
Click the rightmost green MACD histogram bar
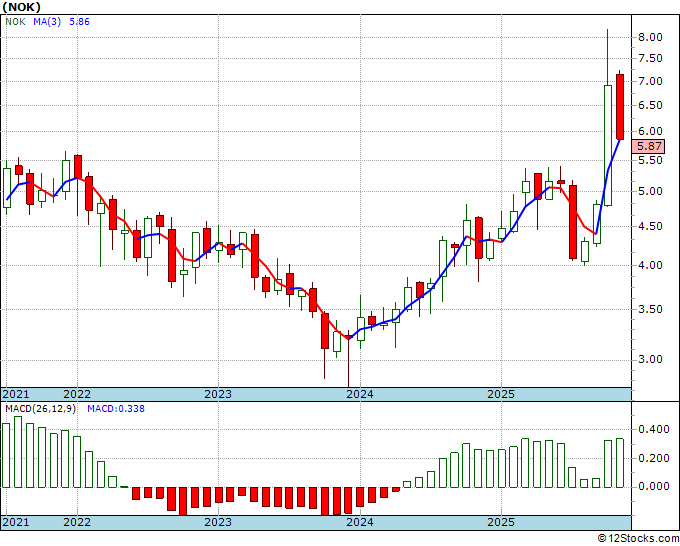(620, 463)
